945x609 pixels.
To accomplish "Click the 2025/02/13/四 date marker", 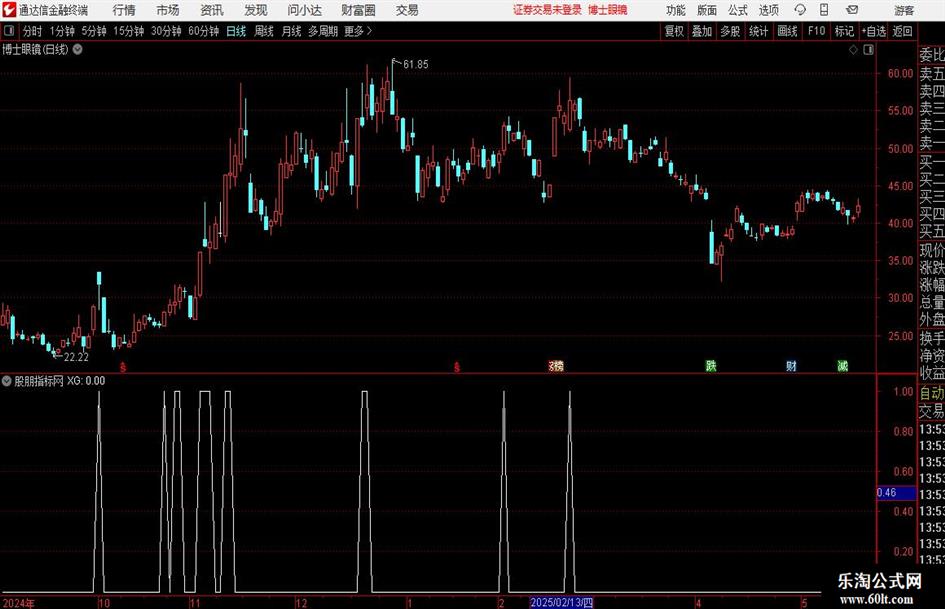I will coord(562,602).
